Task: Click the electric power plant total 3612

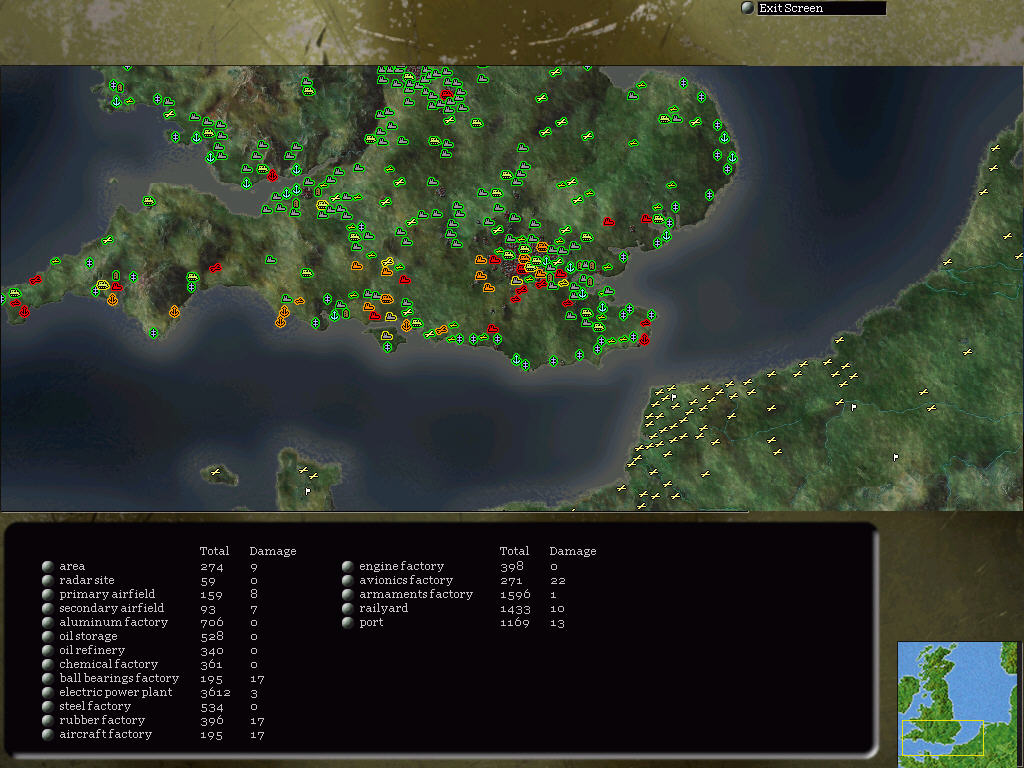Action: pos(215,692)
